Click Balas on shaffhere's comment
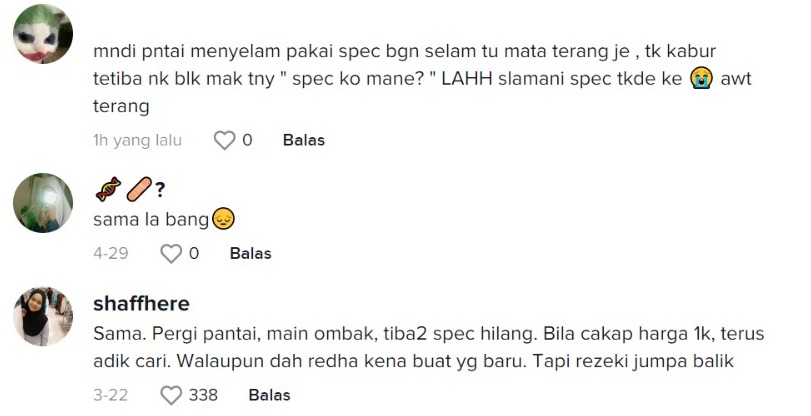 point(269,395)
